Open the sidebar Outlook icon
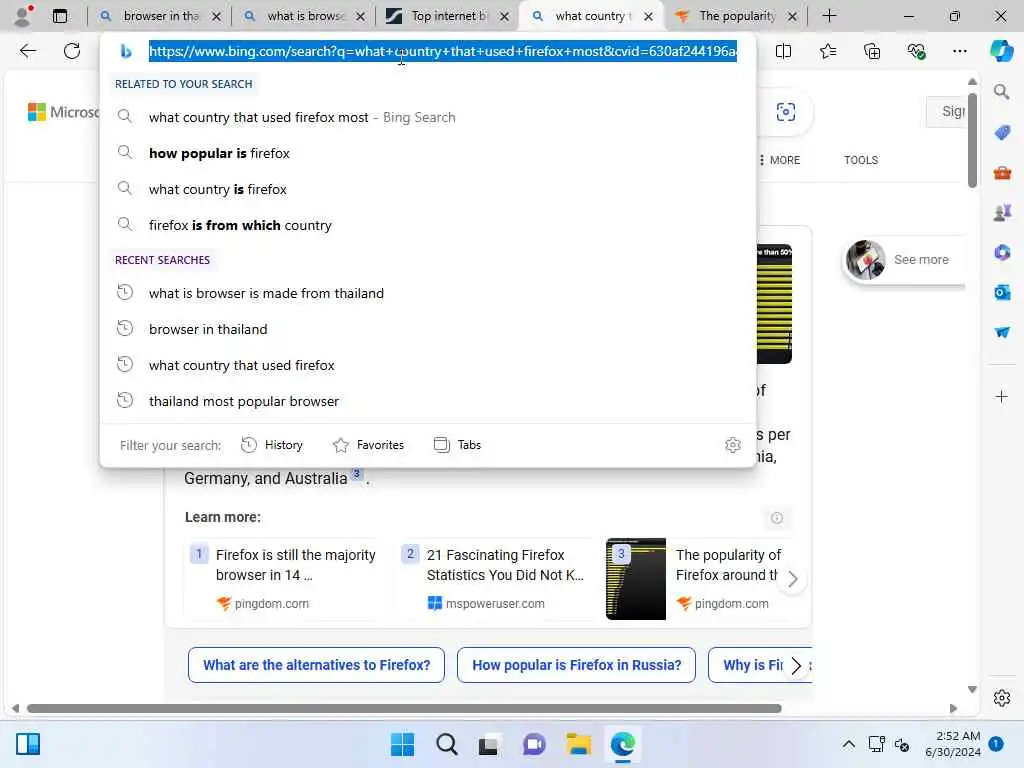The width and height of the screenshot is (1024, 768). pyautogui.click(x=1002, y=293)
